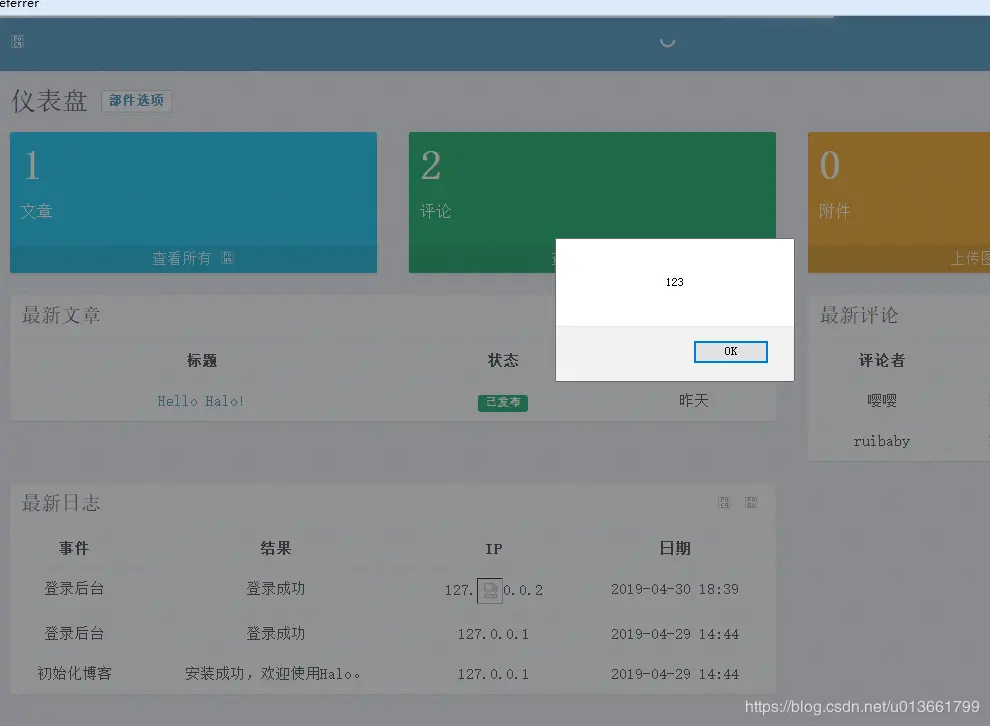Click the small icon inside the 127.0.0.2 IP address

tap(489, 590)
